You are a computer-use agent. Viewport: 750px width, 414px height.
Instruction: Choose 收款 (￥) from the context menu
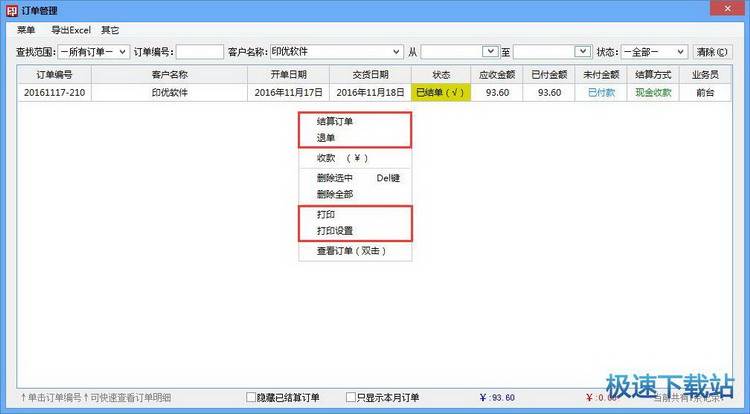[x=355, y=158]
